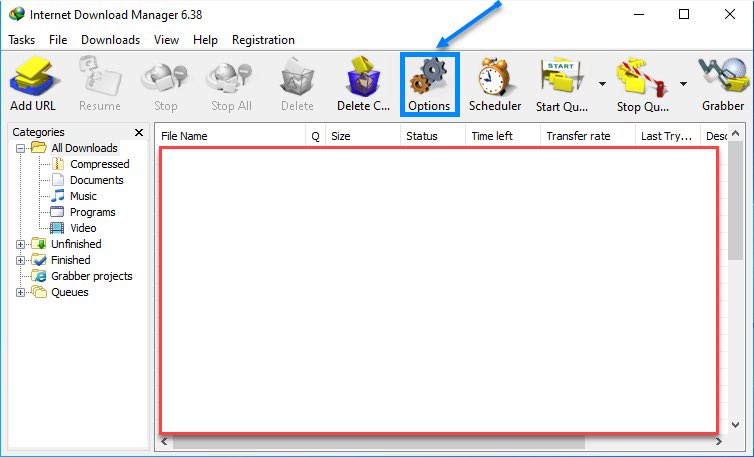Click the vertical scrollbar thumb
The width and height of the screenshot is (754, 457).
pos(735,200)
